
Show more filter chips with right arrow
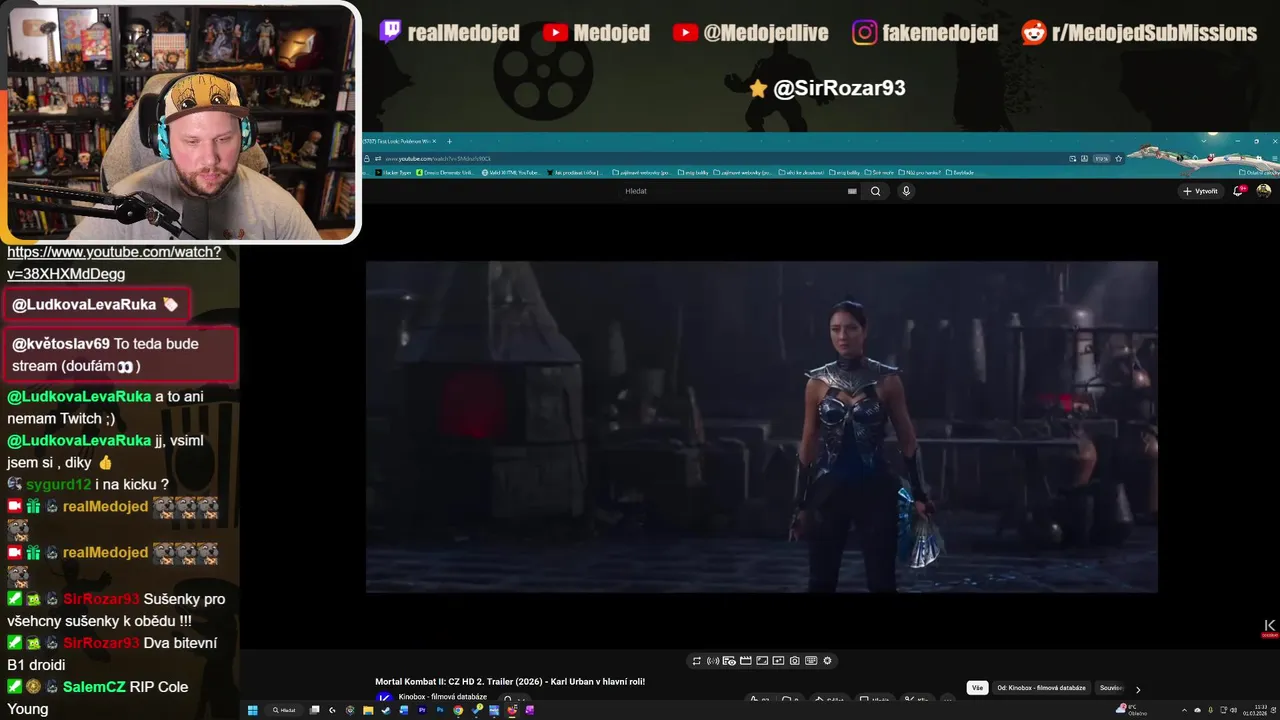pyautogui.click(x=1138, y=689)
